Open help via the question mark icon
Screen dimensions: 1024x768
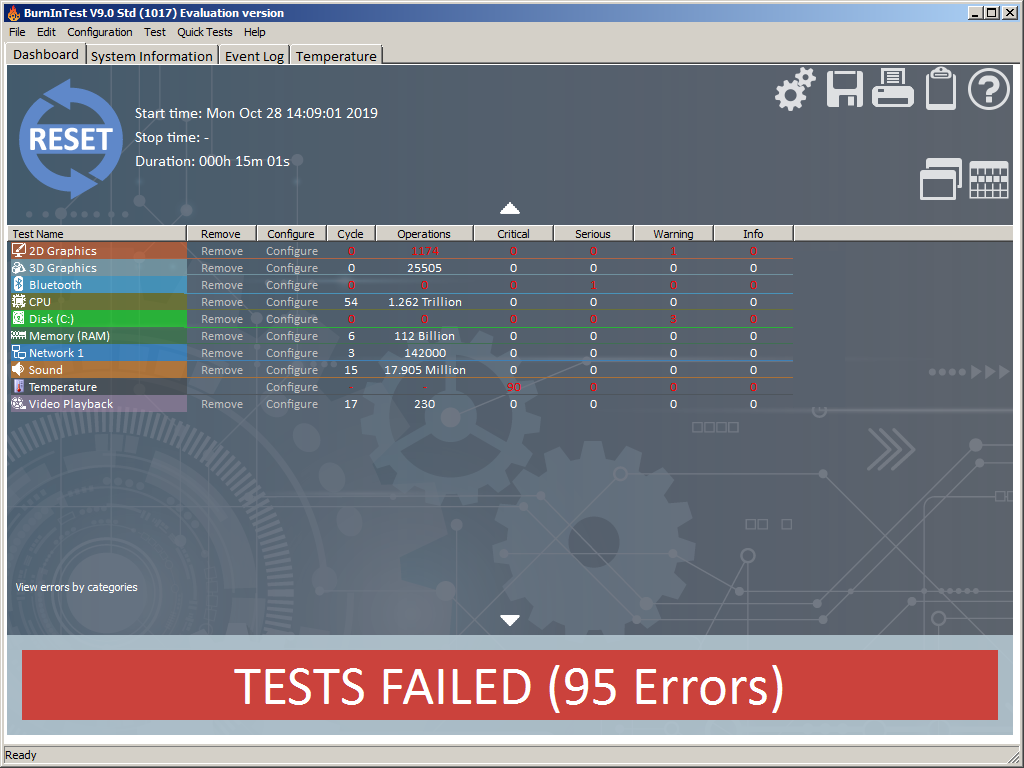point(989,89)
